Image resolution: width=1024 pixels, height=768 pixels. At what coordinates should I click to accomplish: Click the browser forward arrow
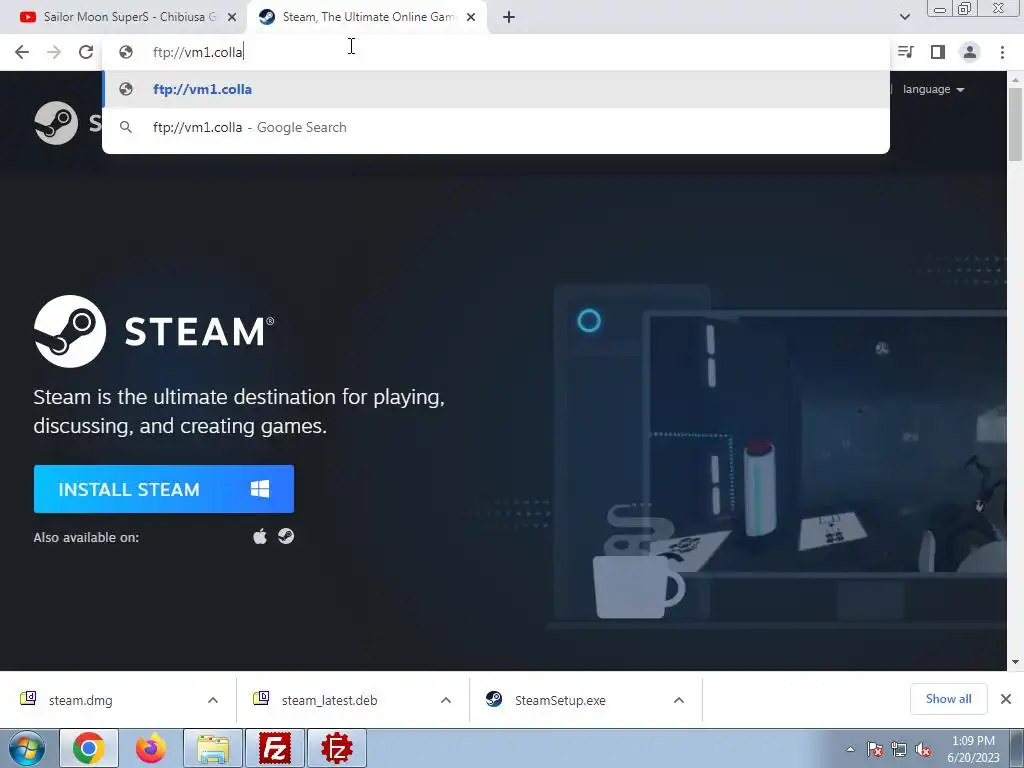pyautogui.click(x=54, y=52)
